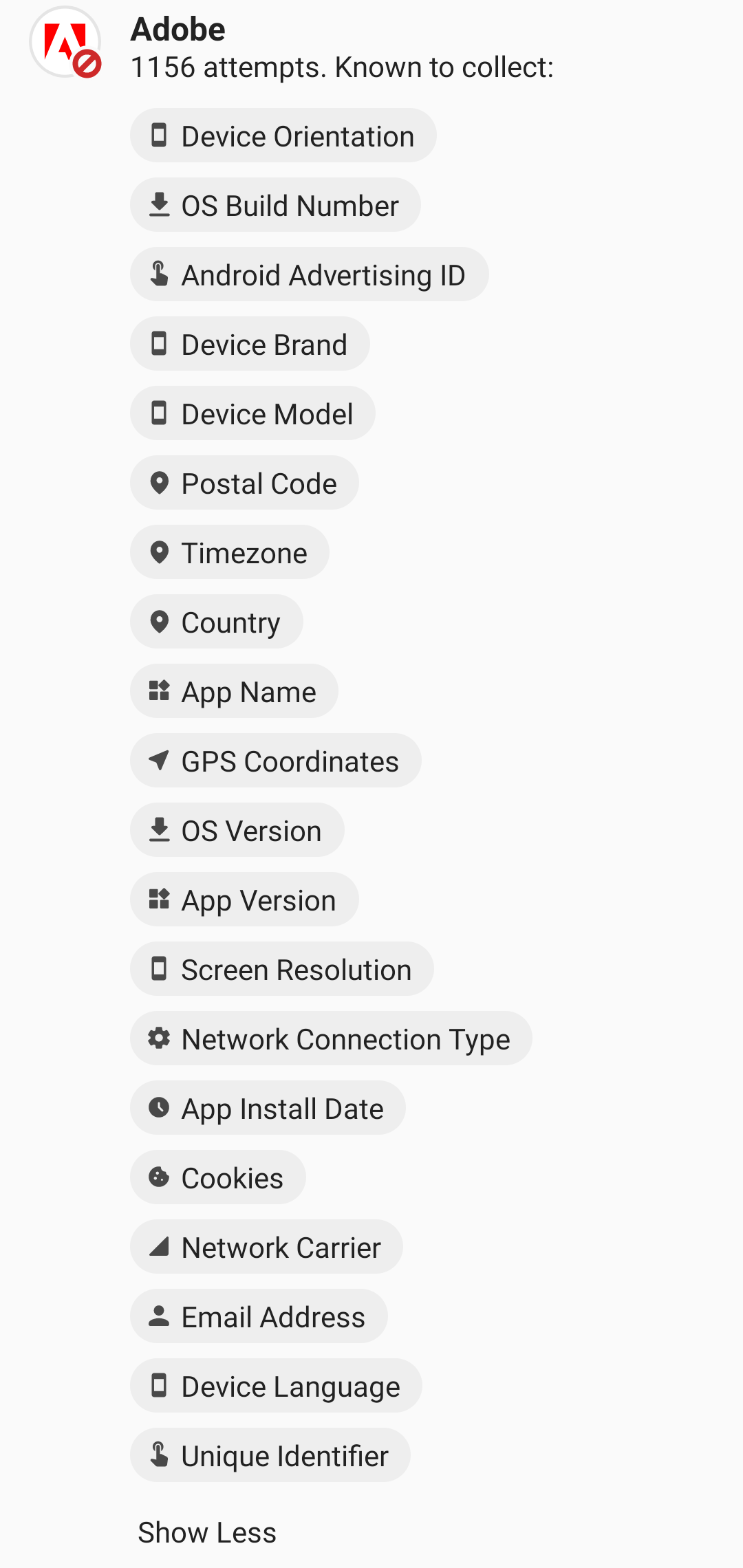The width and height of the screenshot is (743, 1568).
Task: Click the GPS Coordinates navigation arrow icon
Action: (159, 761)
